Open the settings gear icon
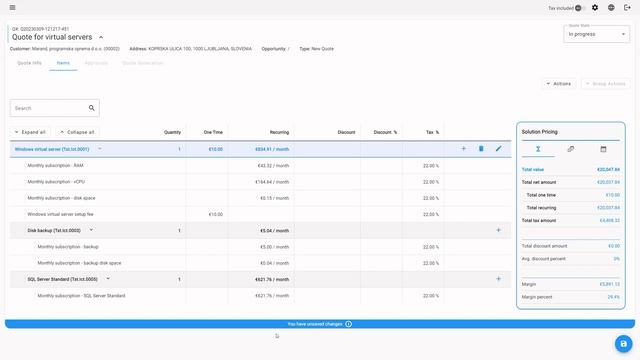This screenshot has height=360, width=640. click(595, 7)
